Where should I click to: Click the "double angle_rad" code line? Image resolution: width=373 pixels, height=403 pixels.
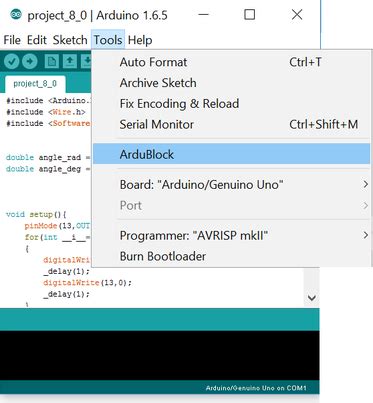[x=48, y=157]
